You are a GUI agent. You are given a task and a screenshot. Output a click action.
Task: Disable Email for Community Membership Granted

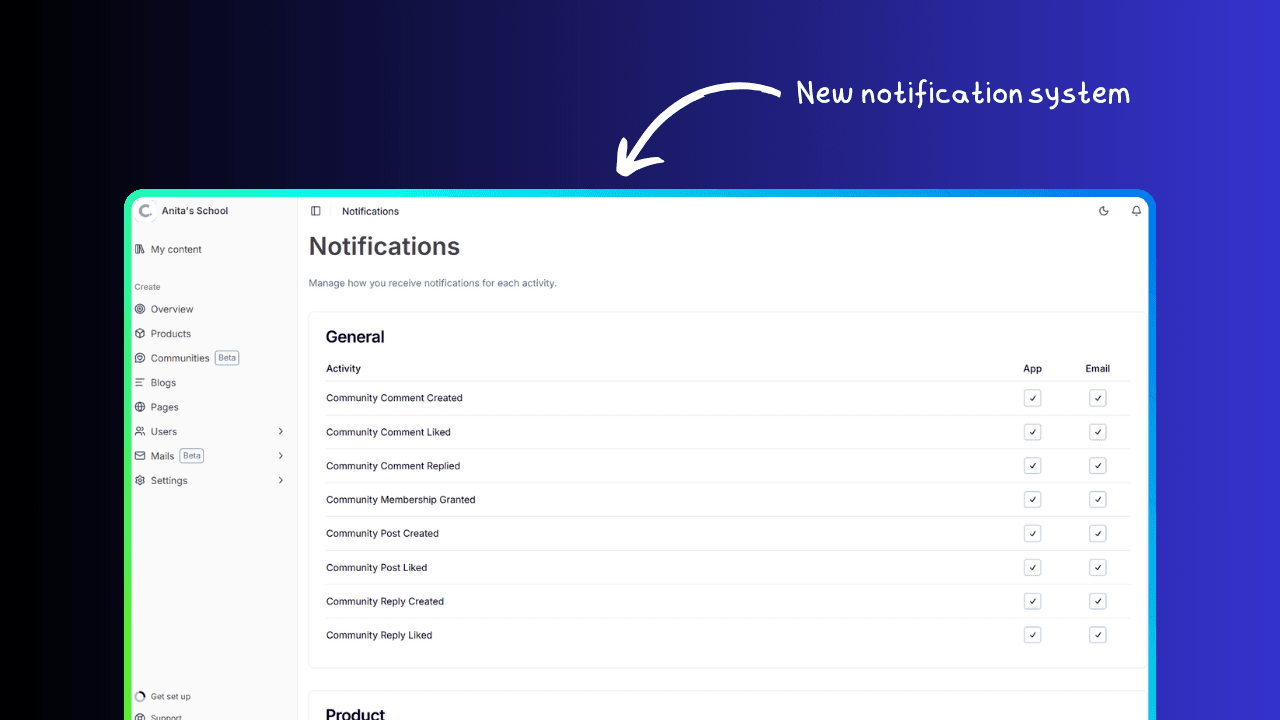tap(1097, 499)
